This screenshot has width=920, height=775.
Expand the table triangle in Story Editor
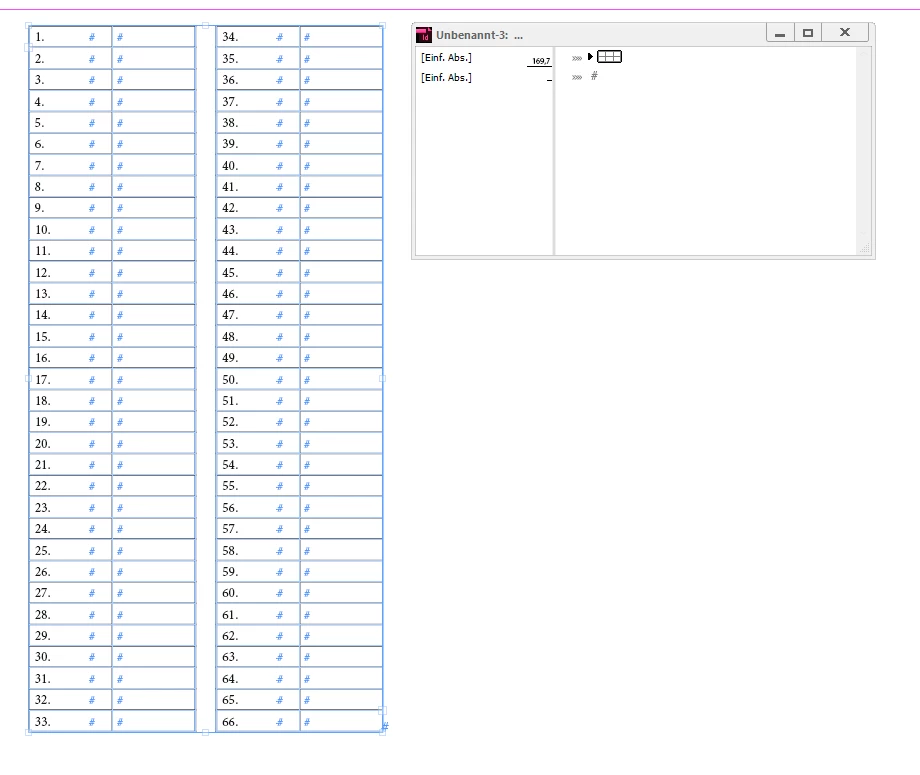tap(590, 57)
